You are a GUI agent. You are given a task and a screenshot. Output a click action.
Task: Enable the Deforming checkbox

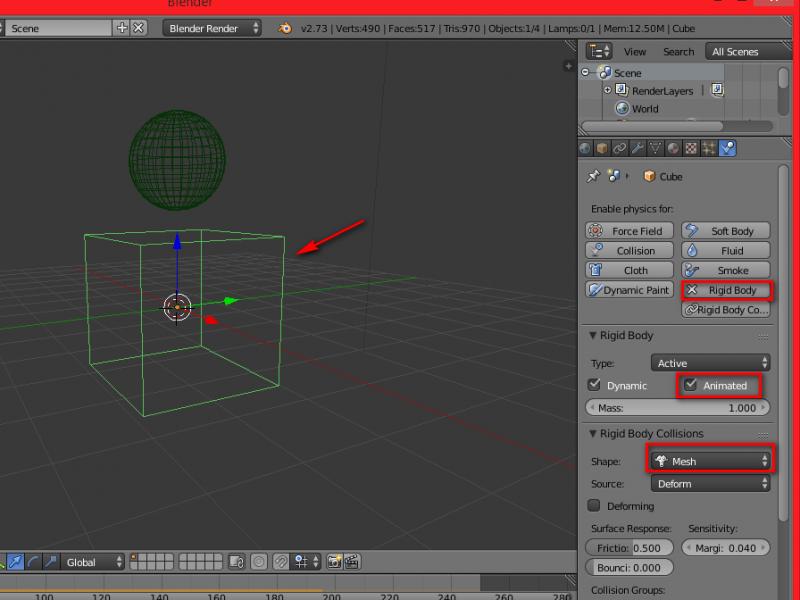coord(595,506)
